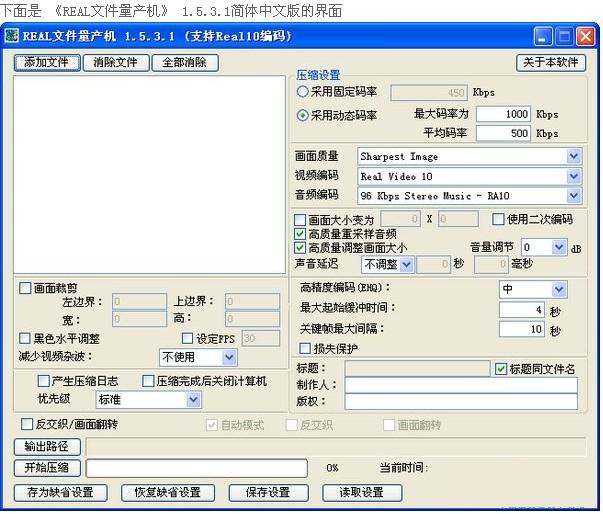Viewport: 603px width, 514px height.
Task: Click the 最大起始缓冲时间 field
Action: (x=521, y=309)
